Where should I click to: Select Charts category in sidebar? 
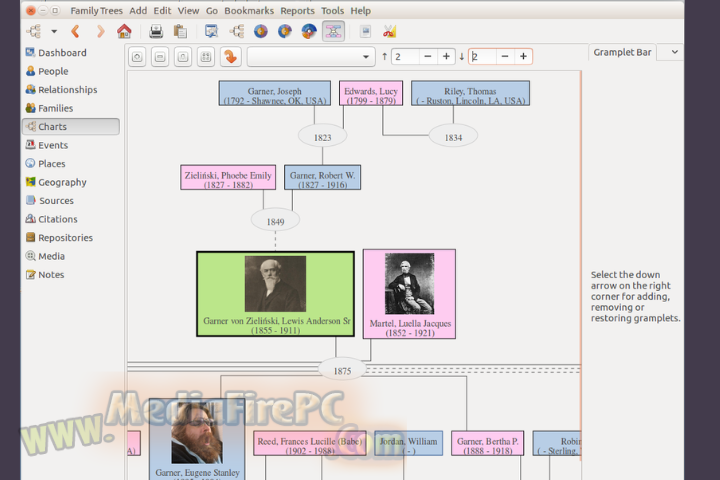(71, 127)
